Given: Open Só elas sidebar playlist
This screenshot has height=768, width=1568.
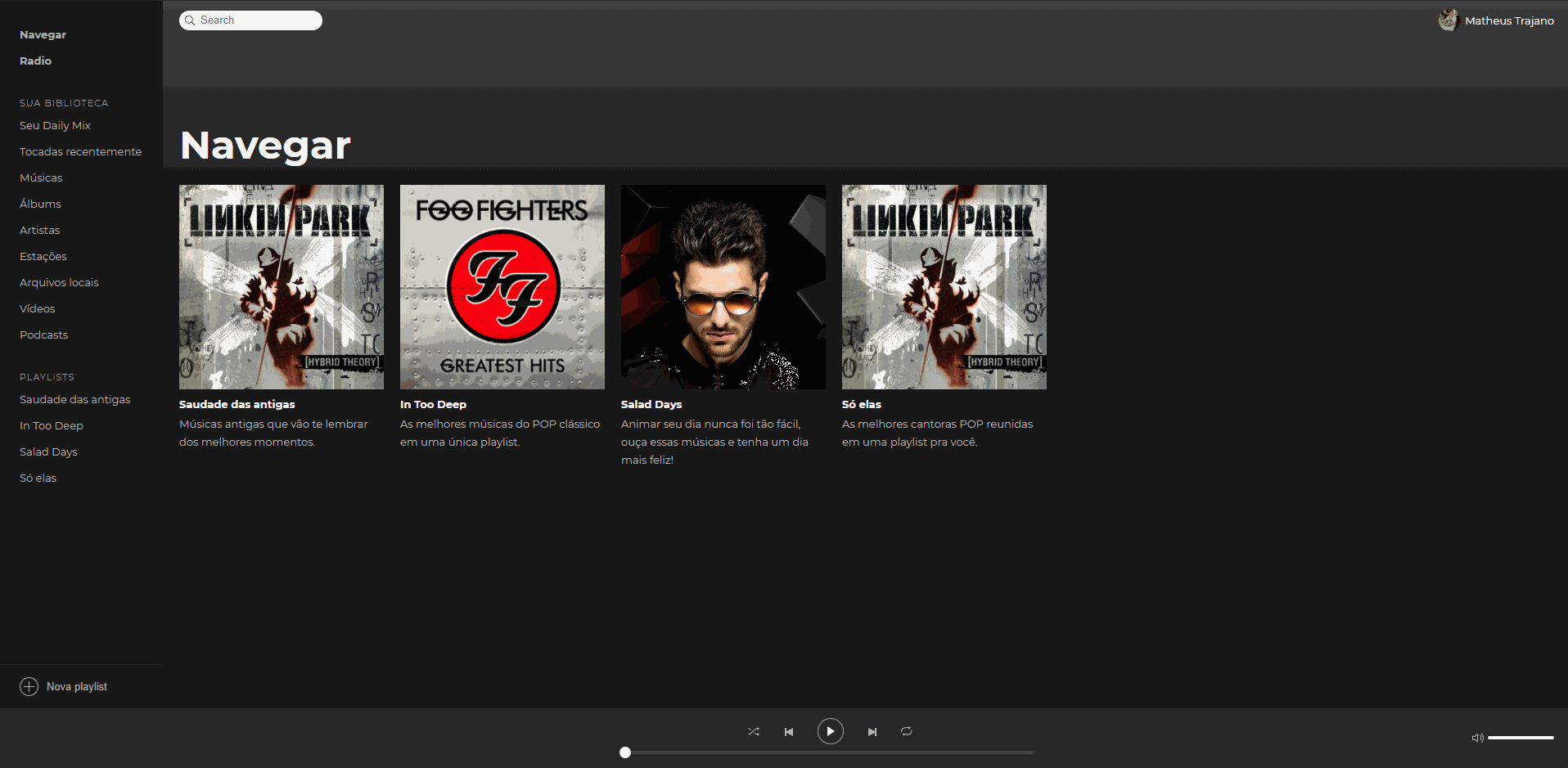Looking at the screenshot, I should [x=38, y=478].
